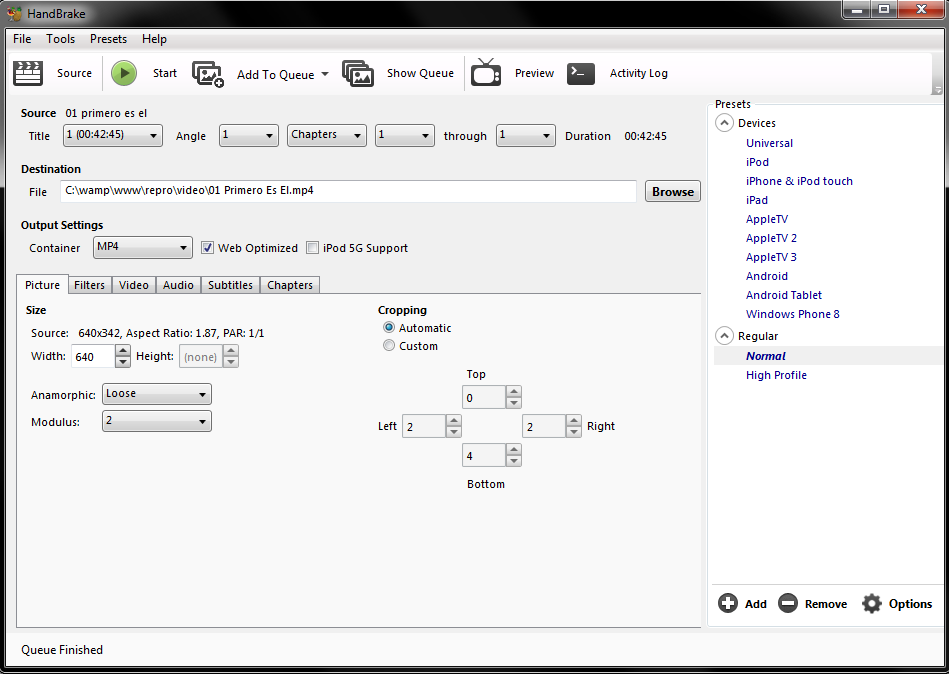
Task: Open the Anamorphic Loose dropdown
Action: (157, 394)
